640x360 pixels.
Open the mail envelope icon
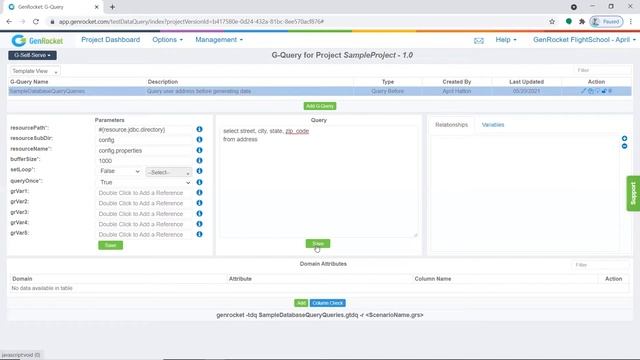(x=479, y=40)
